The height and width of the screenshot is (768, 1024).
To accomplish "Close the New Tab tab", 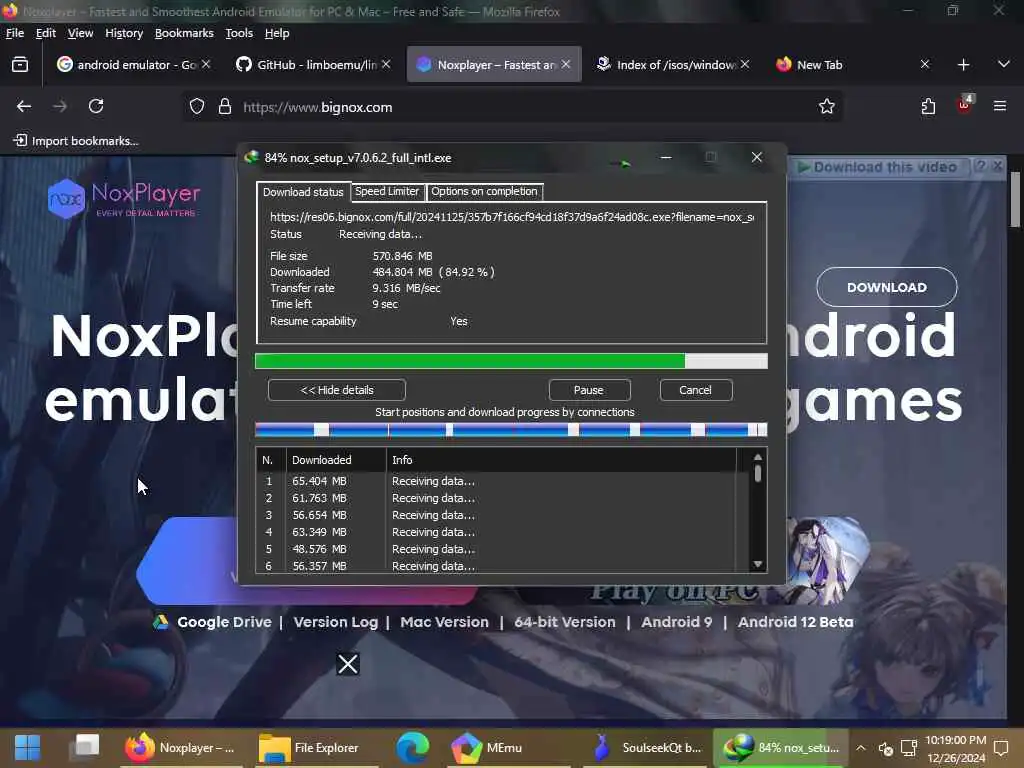I will (x=925, y=64).
